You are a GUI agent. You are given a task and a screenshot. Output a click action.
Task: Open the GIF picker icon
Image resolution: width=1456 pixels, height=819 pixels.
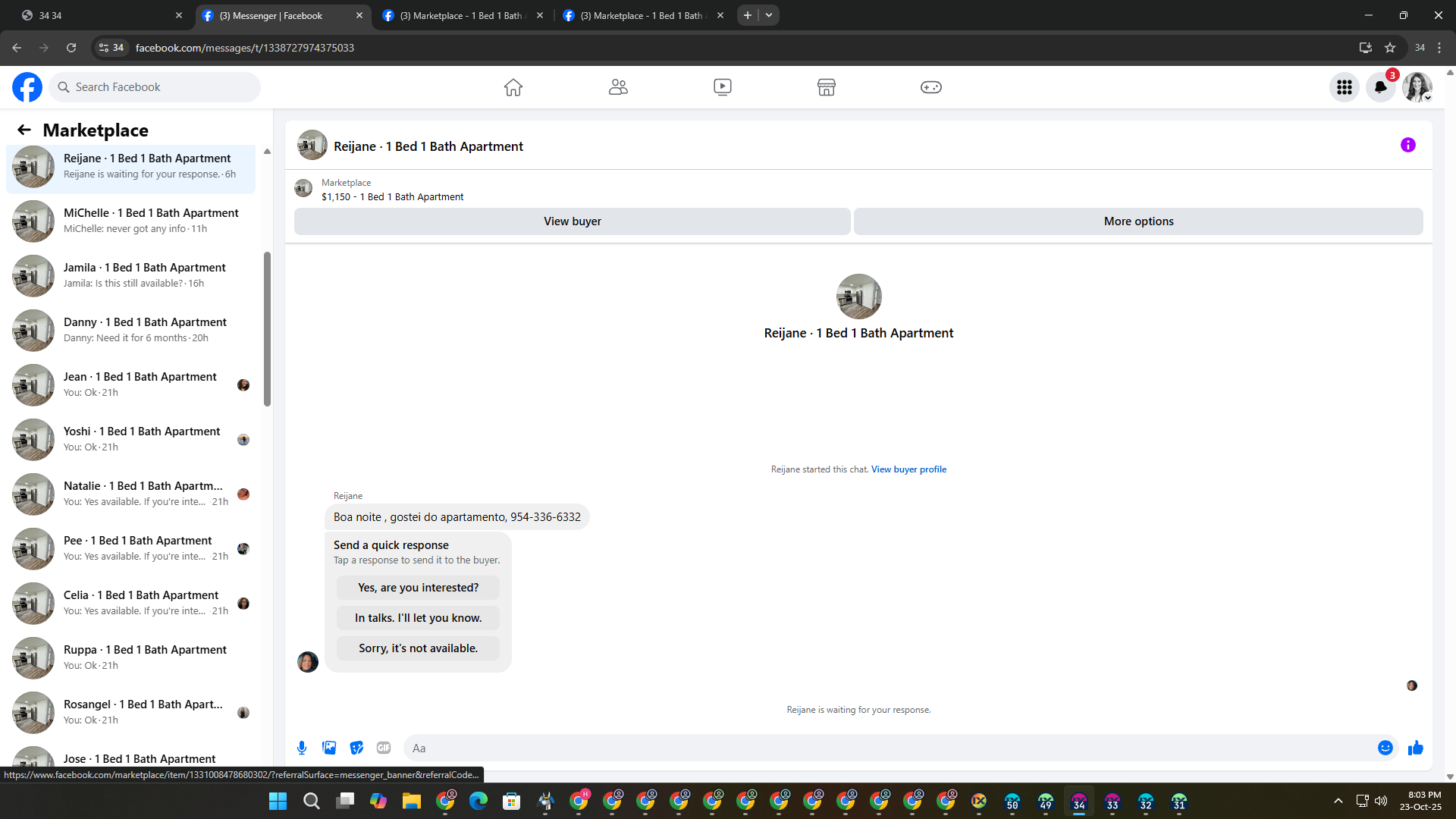point(384,748)
